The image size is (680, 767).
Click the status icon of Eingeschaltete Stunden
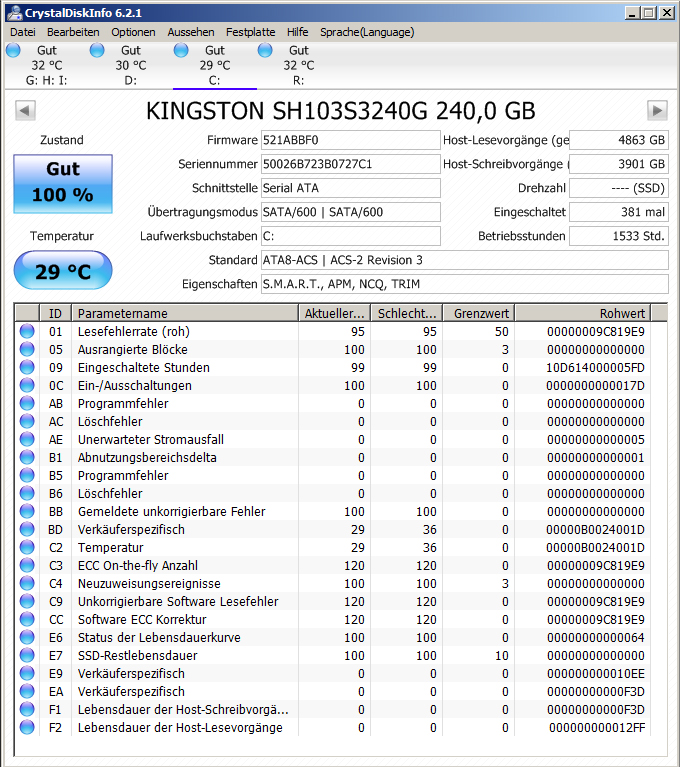point(27,367)
